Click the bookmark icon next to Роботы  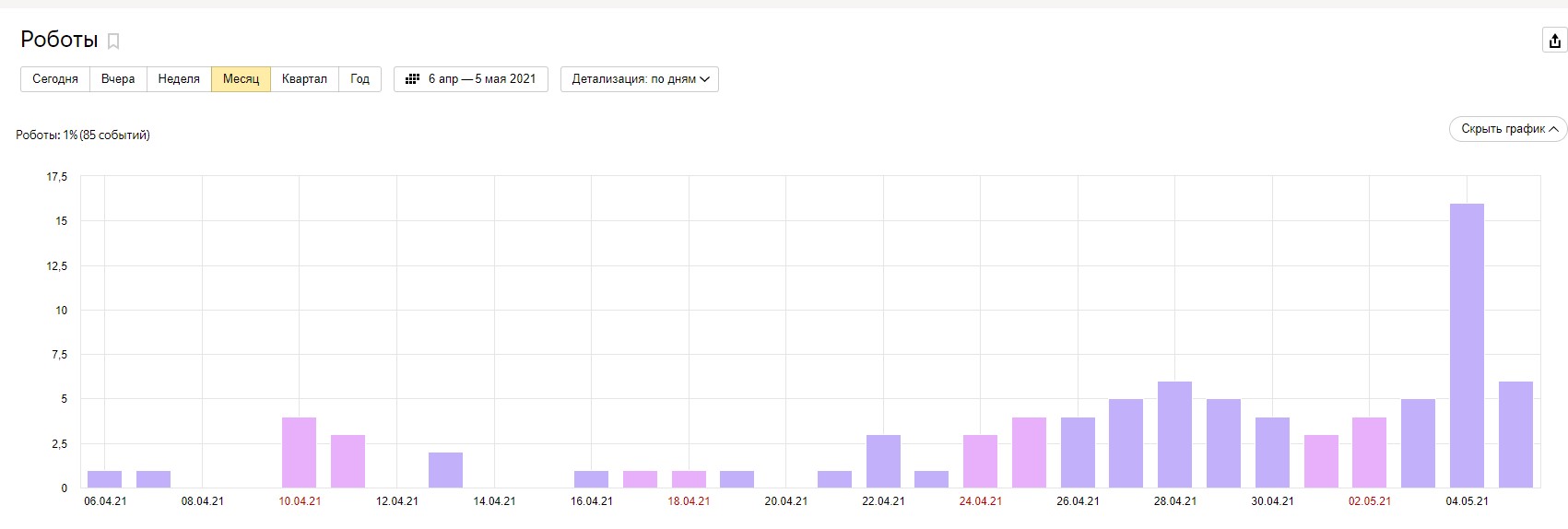113,41
